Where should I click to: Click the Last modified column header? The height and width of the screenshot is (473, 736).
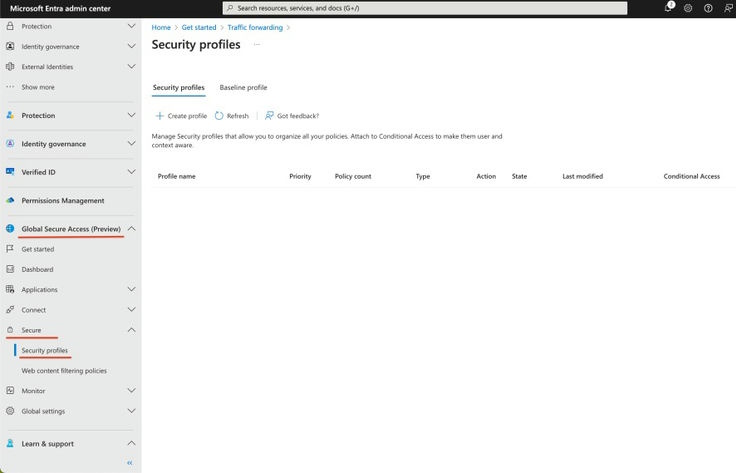(583, 176)
